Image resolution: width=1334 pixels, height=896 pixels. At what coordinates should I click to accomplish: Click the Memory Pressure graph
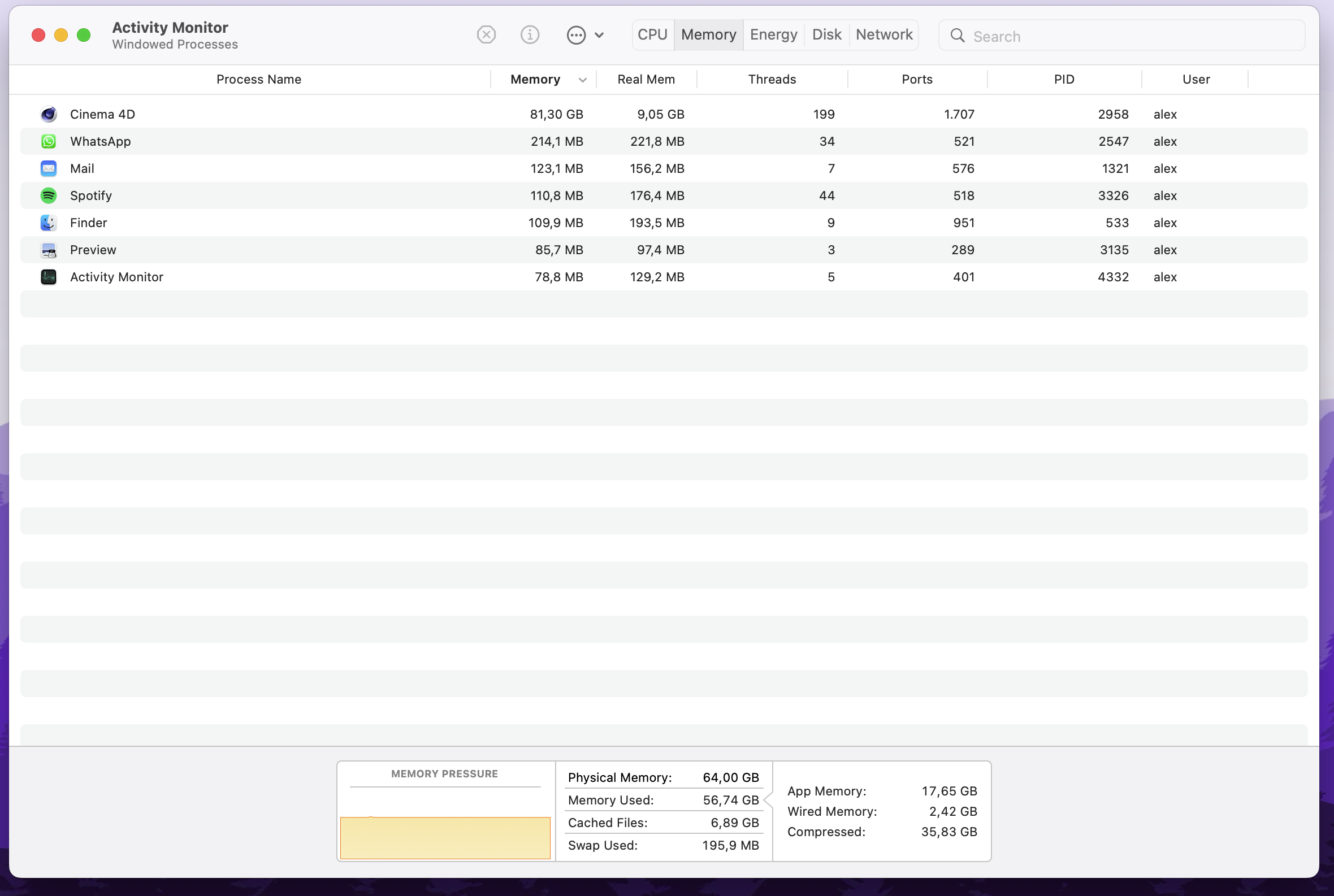tap(445, 823)
